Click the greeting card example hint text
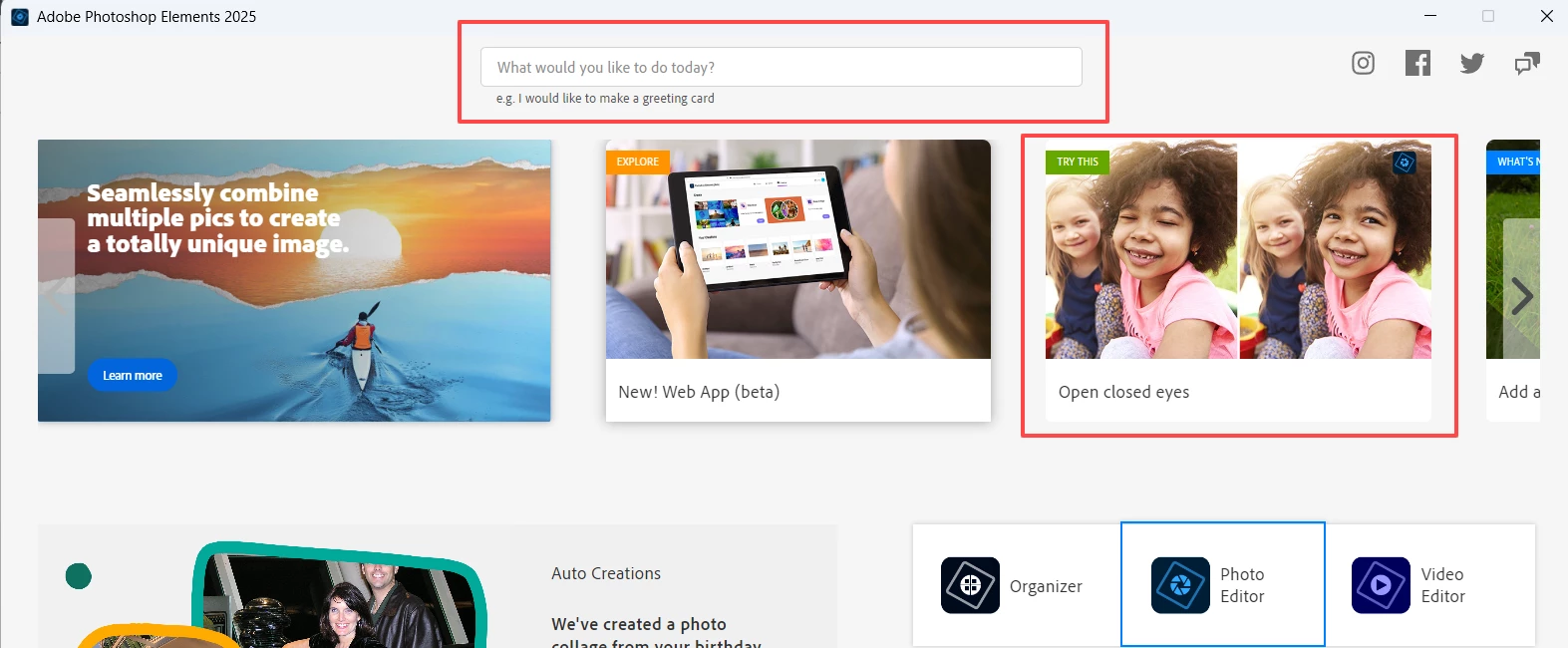 pyautogui.click(x=605, y=98)
